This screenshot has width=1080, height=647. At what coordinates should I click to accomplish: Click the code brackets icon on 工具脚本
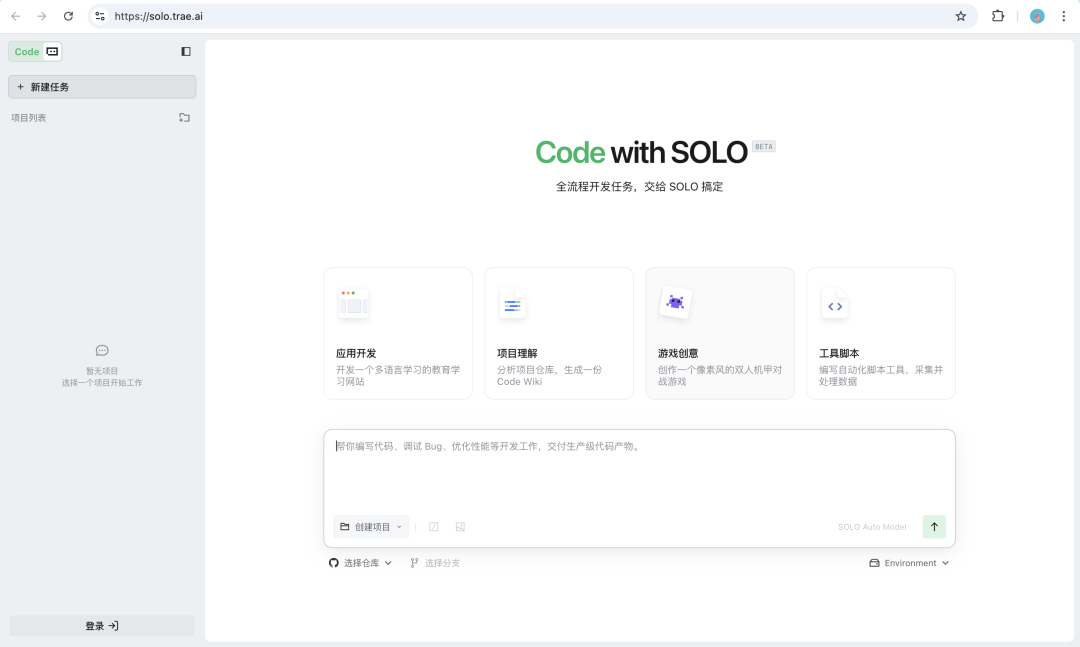point(835,304)
